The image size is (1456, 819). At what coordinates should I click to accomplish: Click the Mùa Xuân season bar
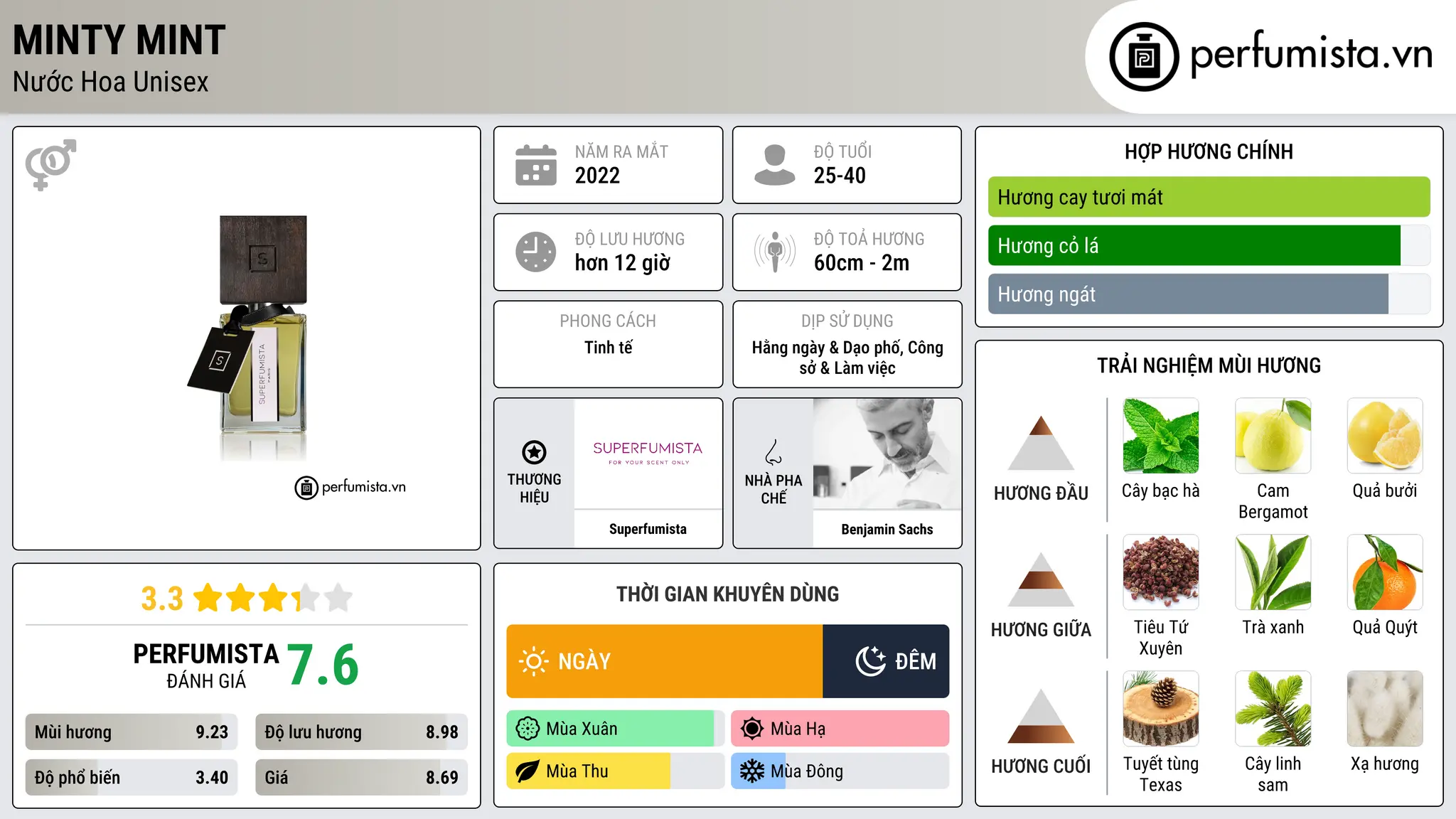616,729
